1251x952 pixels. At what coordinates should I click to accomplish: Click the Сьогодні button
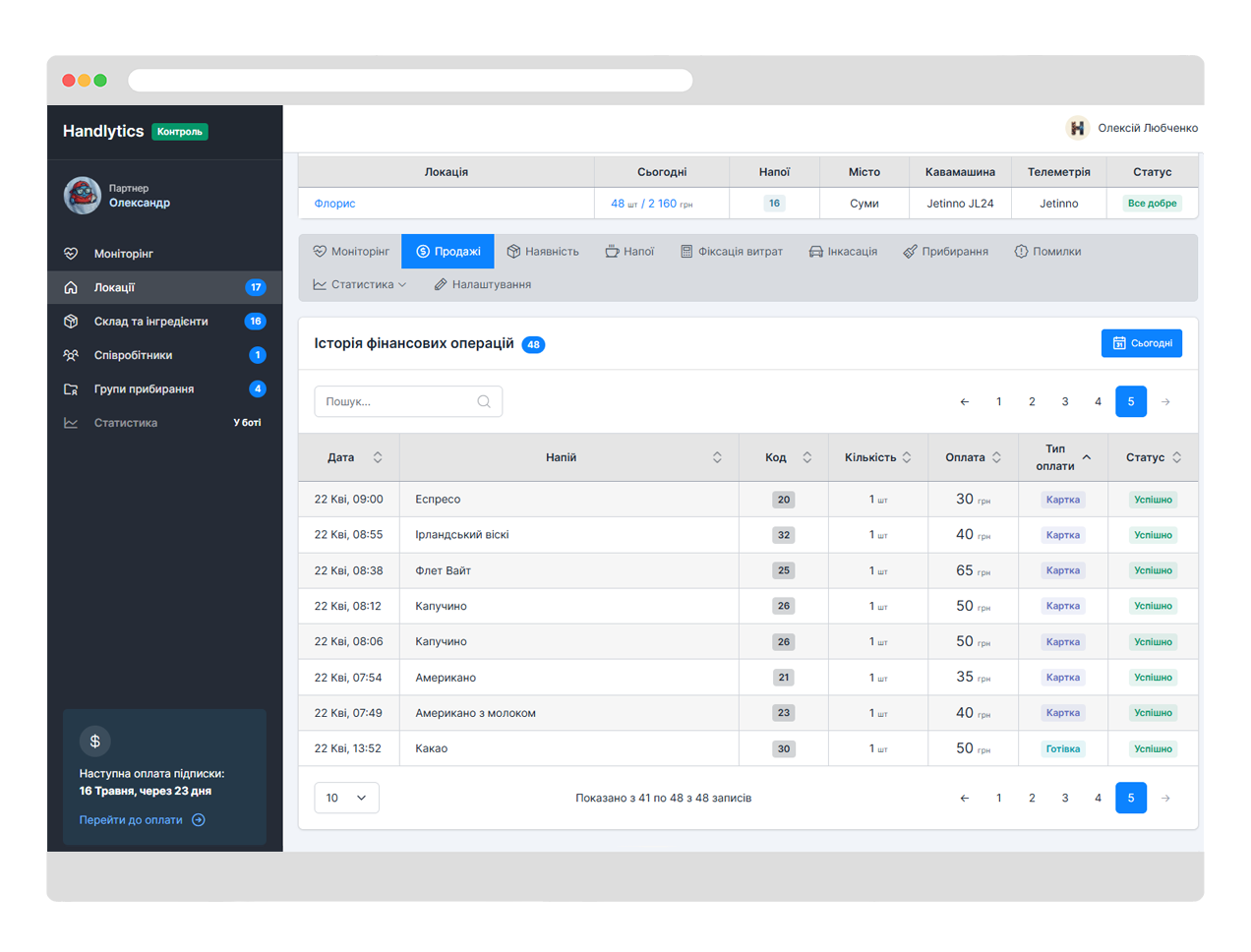(1142, 343)
